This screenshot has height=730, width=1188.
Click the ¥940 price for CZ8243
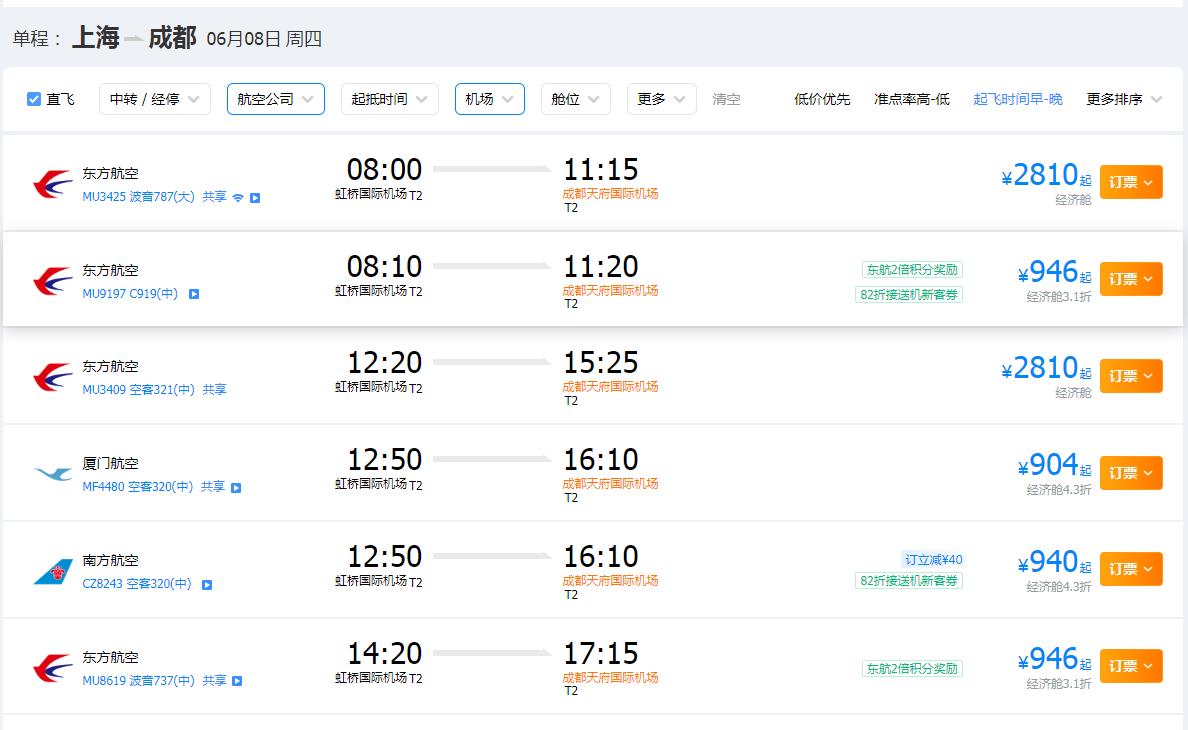[x=1055, y=562]
